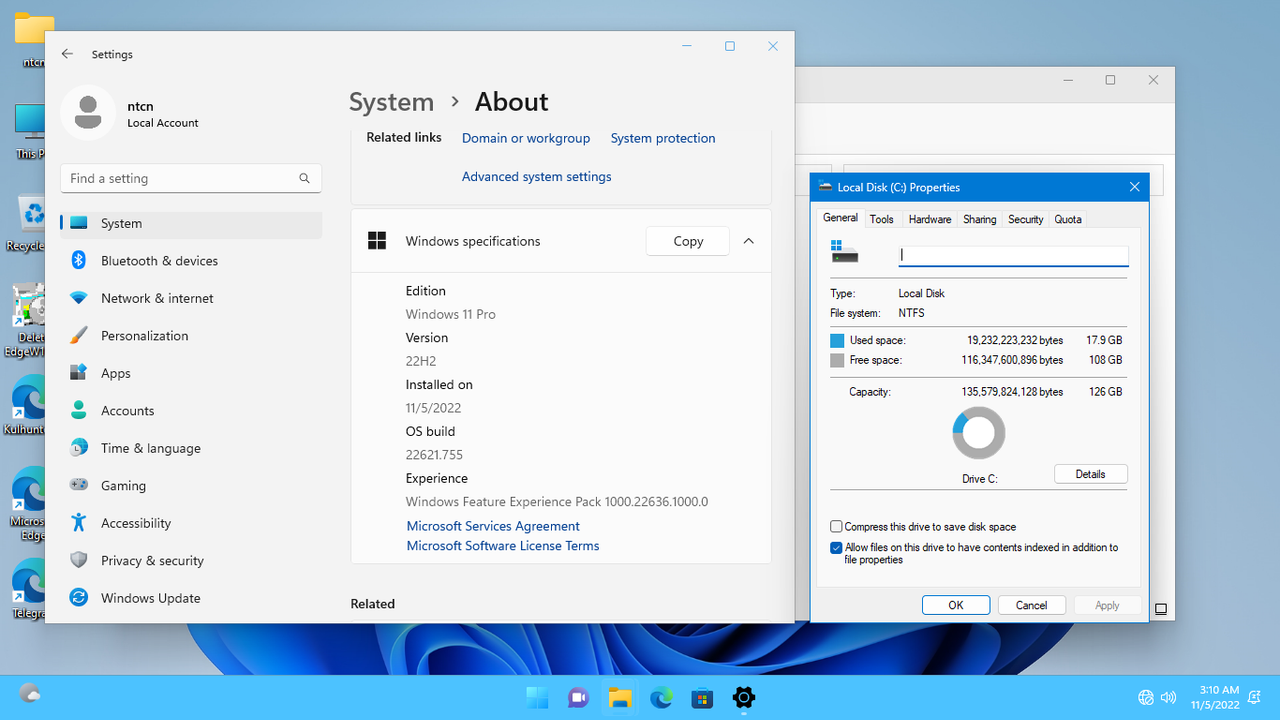Click the Windows 11 Pro edition text
This screenshot has width=1280, height=720.
click(x=451, y=314)
